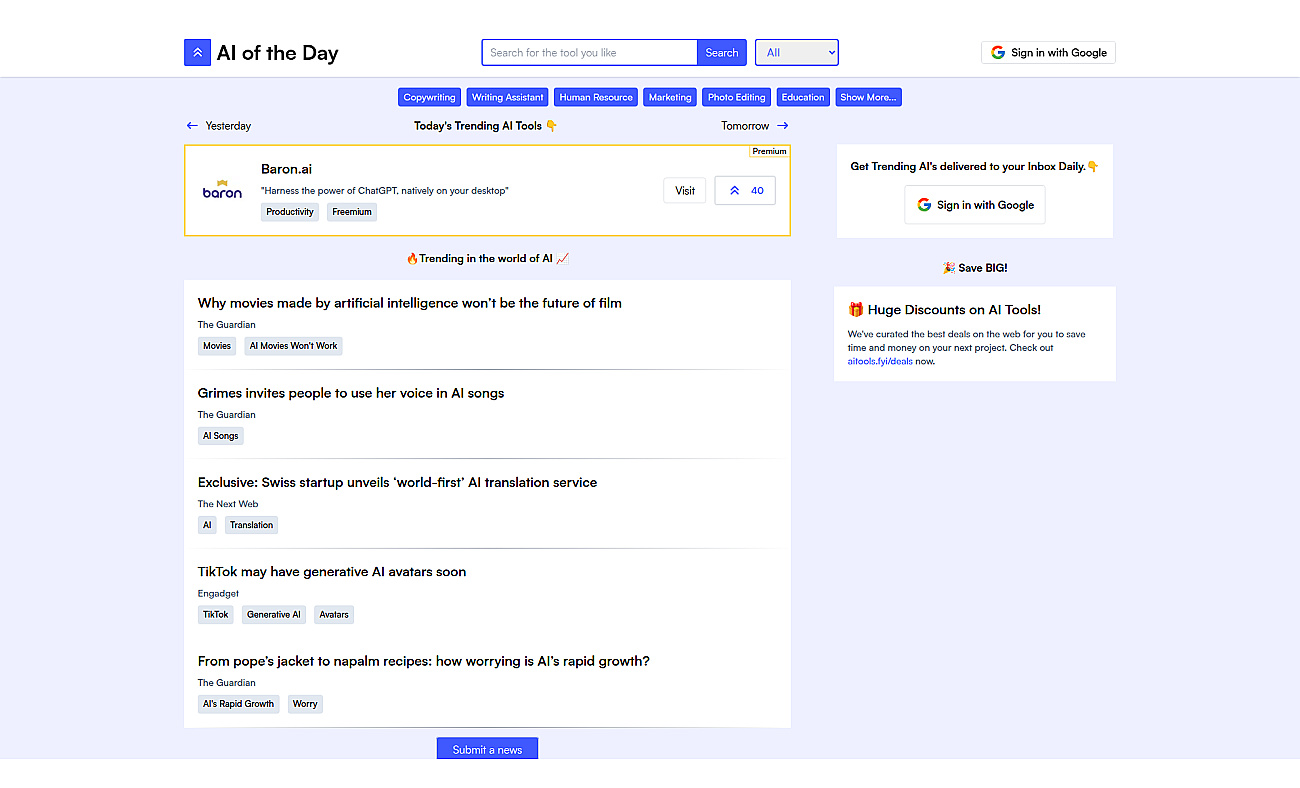Click the Generative AI tag
Image resolution: width=1300 pixels, height=788 pixels.
[x=274, y=615]
